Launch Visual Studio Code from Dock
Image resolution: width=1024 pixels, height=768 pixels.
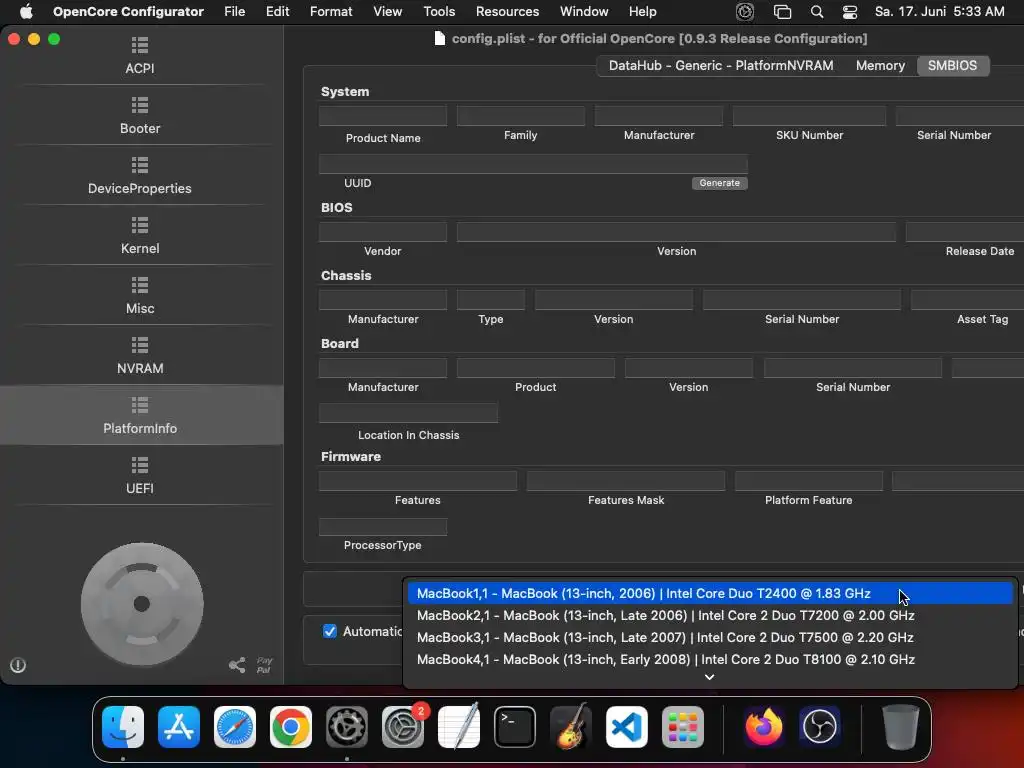627,726
